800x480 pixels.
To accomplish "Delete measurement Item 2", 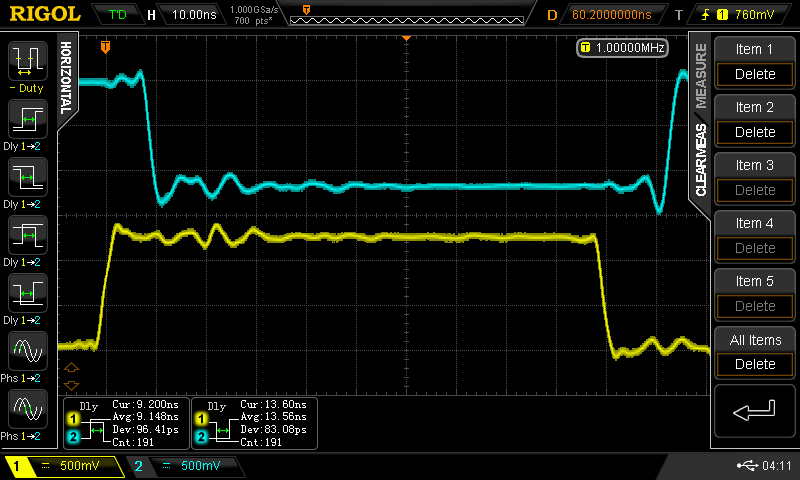I will coord(755,132).
